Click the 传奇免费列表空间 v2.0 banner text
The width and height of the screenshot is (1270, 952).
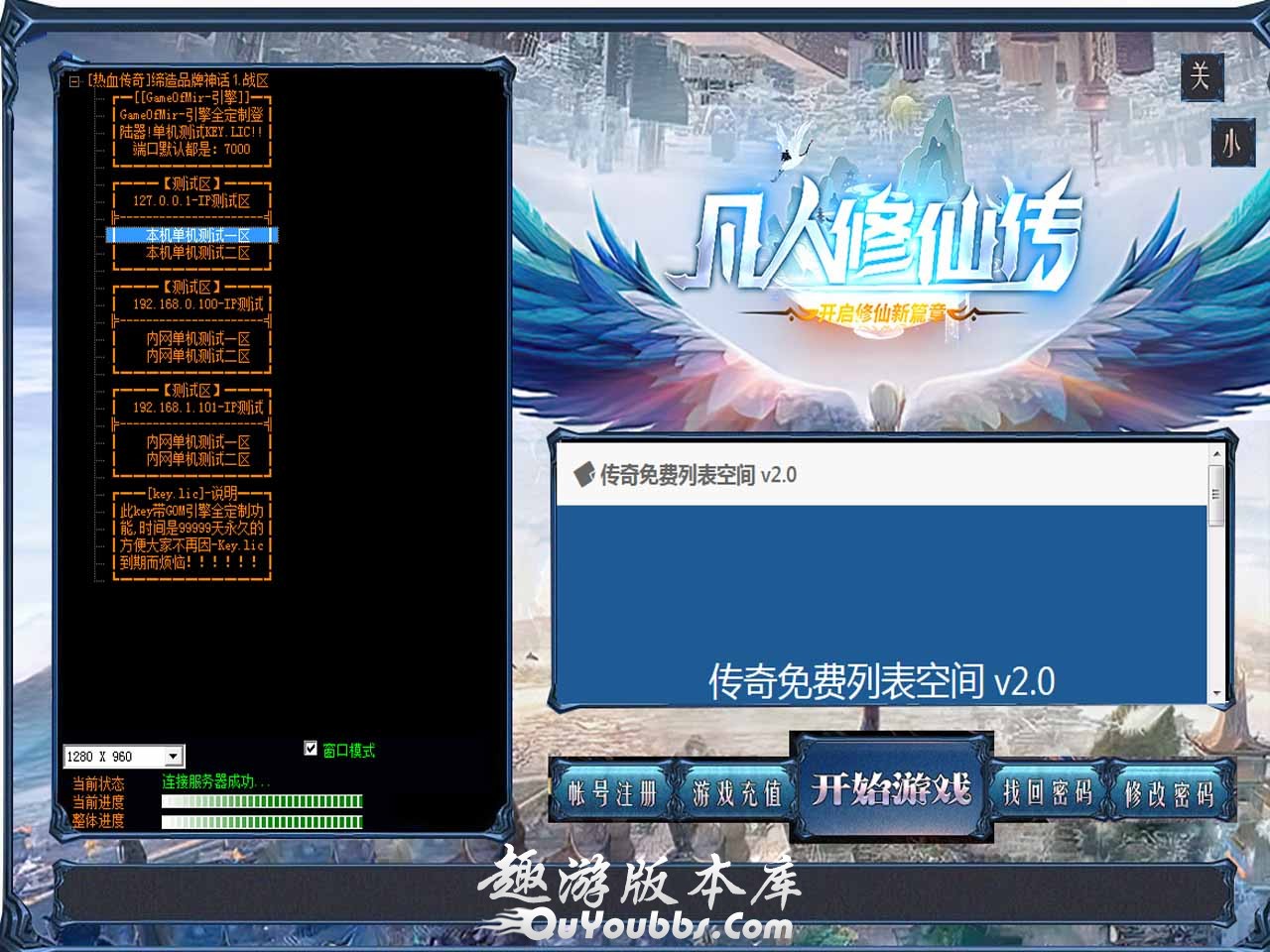(881, 682)
